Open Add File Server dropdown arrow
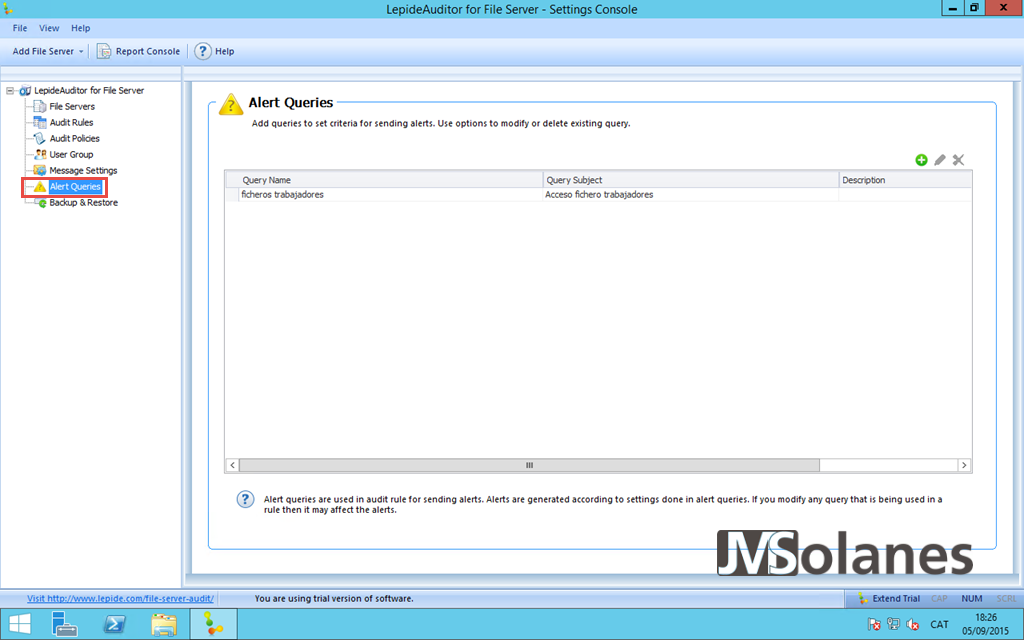 point(81,52)
